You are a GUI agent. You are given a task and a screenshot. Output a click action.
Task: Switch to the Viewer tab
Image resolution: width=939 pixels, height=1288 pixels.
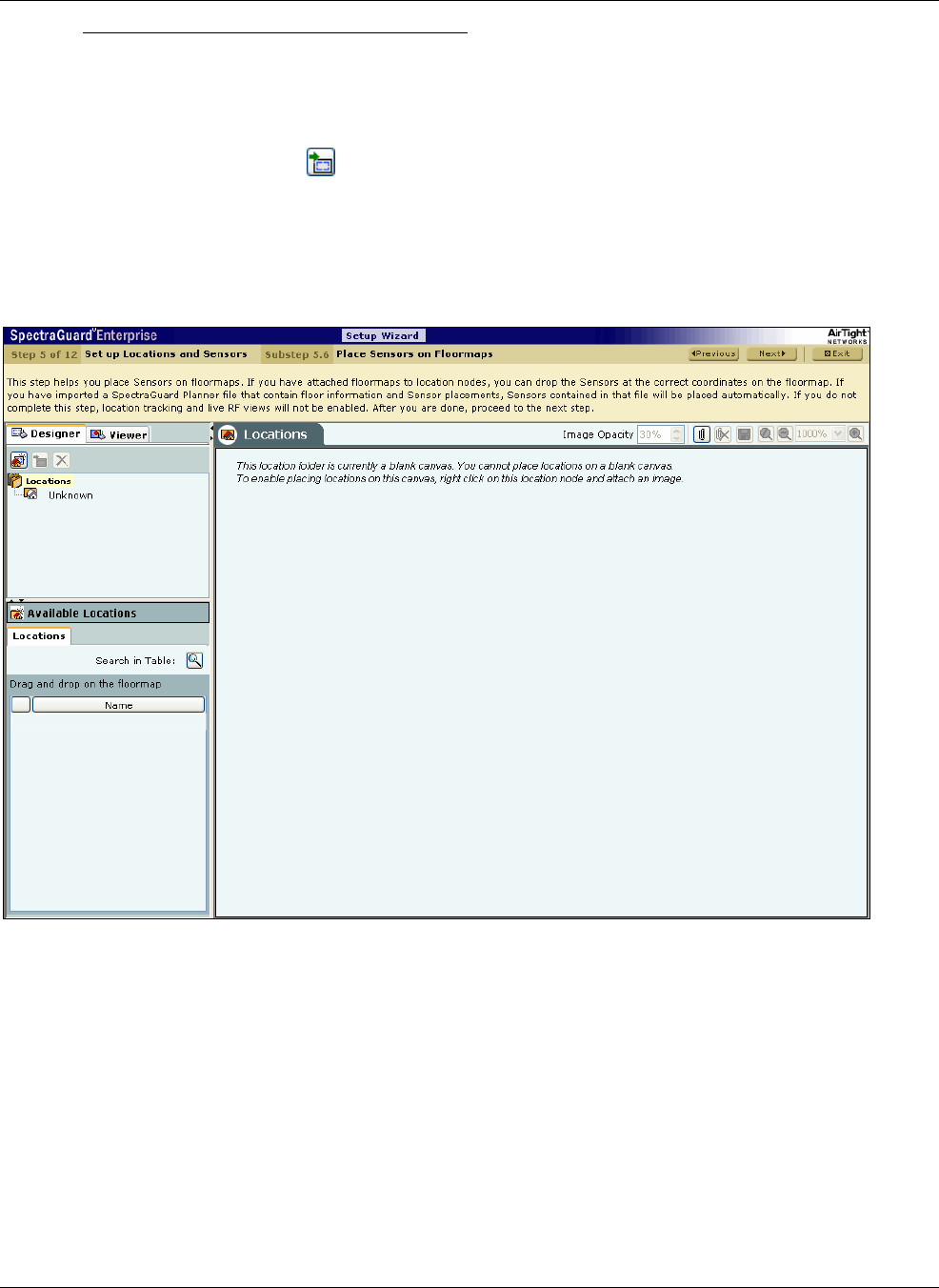click(118, 434)
